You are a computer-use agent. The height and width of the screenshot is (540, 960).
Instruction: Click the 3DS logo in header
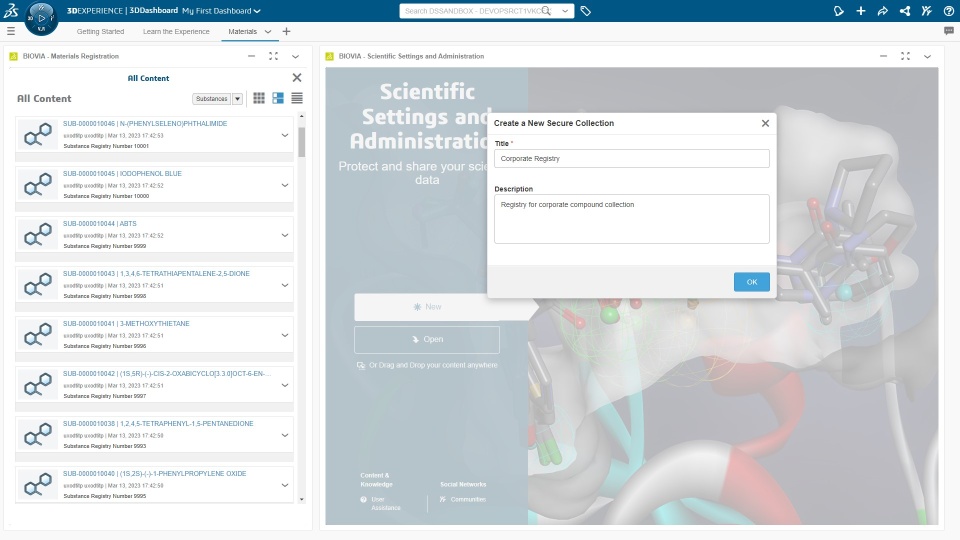(11, 10)
